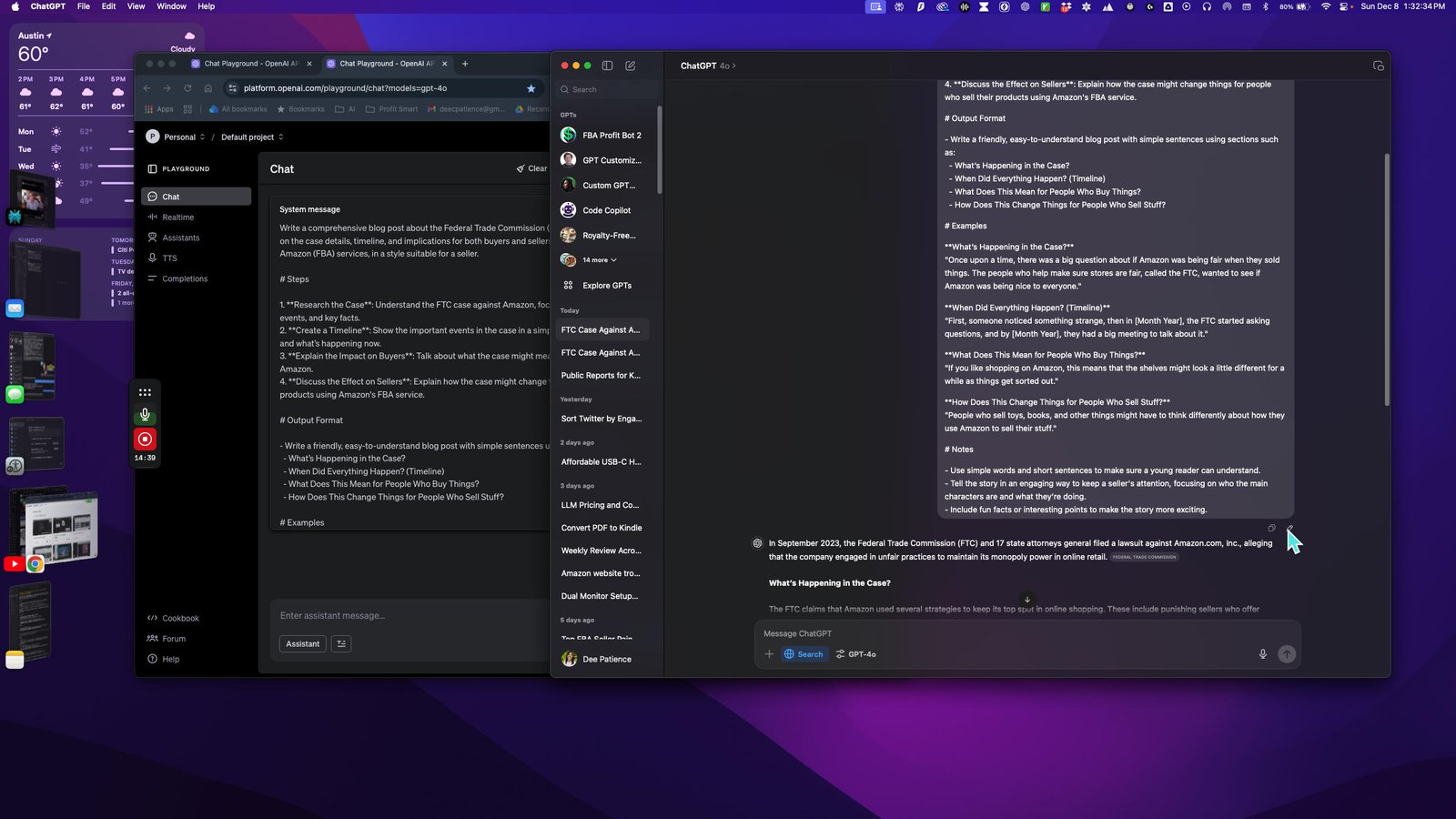The width and height of the screenshot is (1456, 819).
Task: Open the Forum link in Playground
Action: click(x=167, y=639)
